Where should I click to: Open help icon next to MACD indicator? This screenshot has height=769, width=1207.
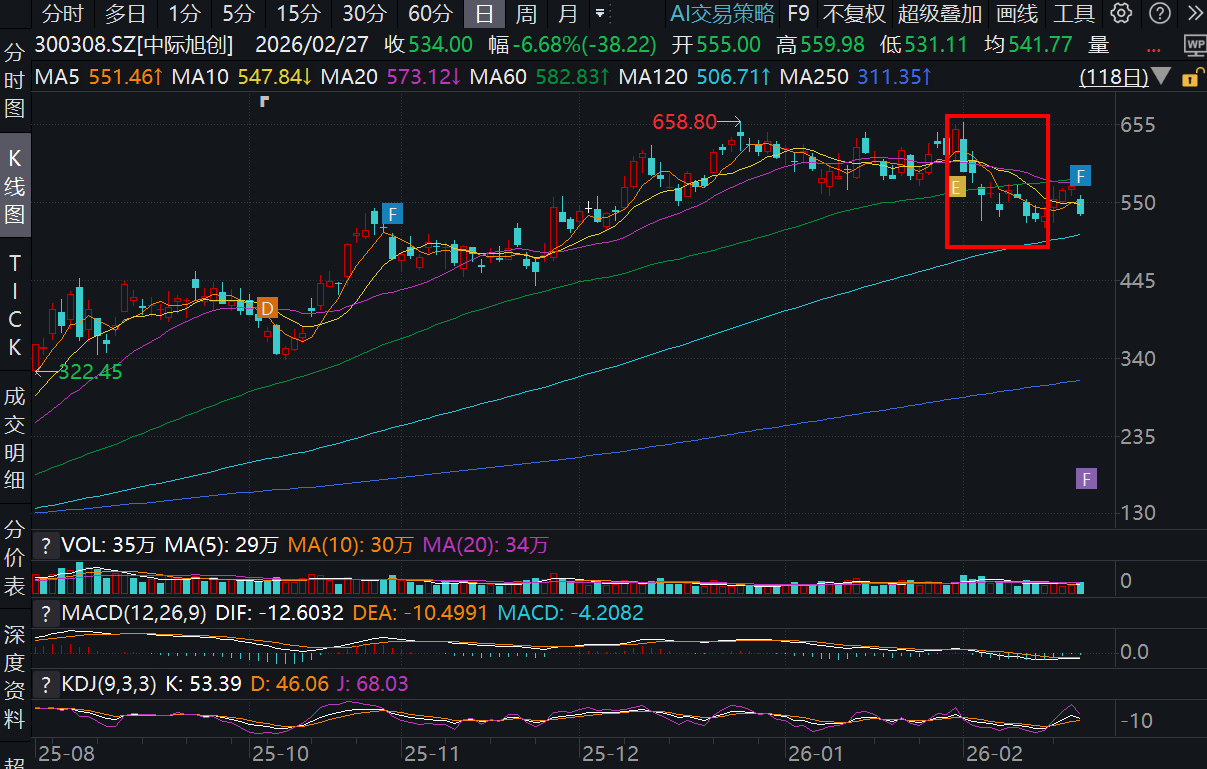pyautogui.click(x=46, y=612)
